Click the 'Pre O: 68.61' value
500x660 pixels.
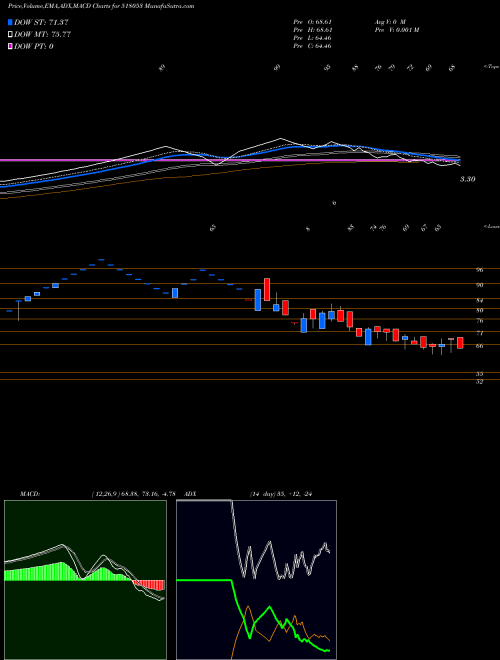312,21
